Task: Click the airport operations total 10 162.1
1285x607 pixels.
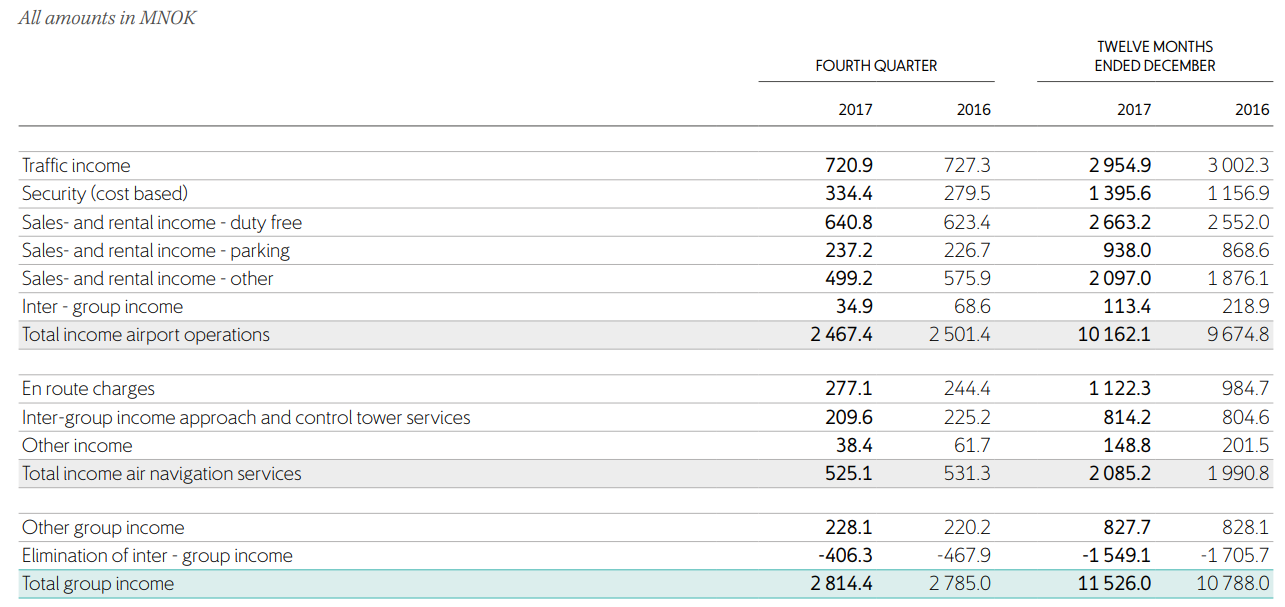Action: (1114, 335)
